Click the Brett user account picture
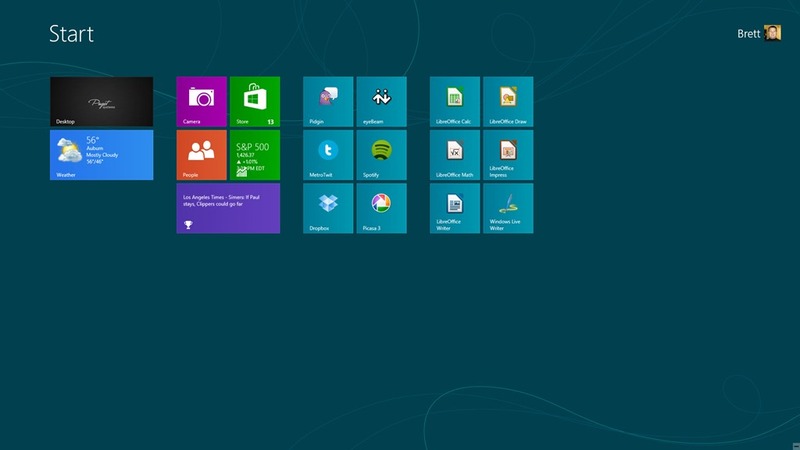 (x=773, y=33)
